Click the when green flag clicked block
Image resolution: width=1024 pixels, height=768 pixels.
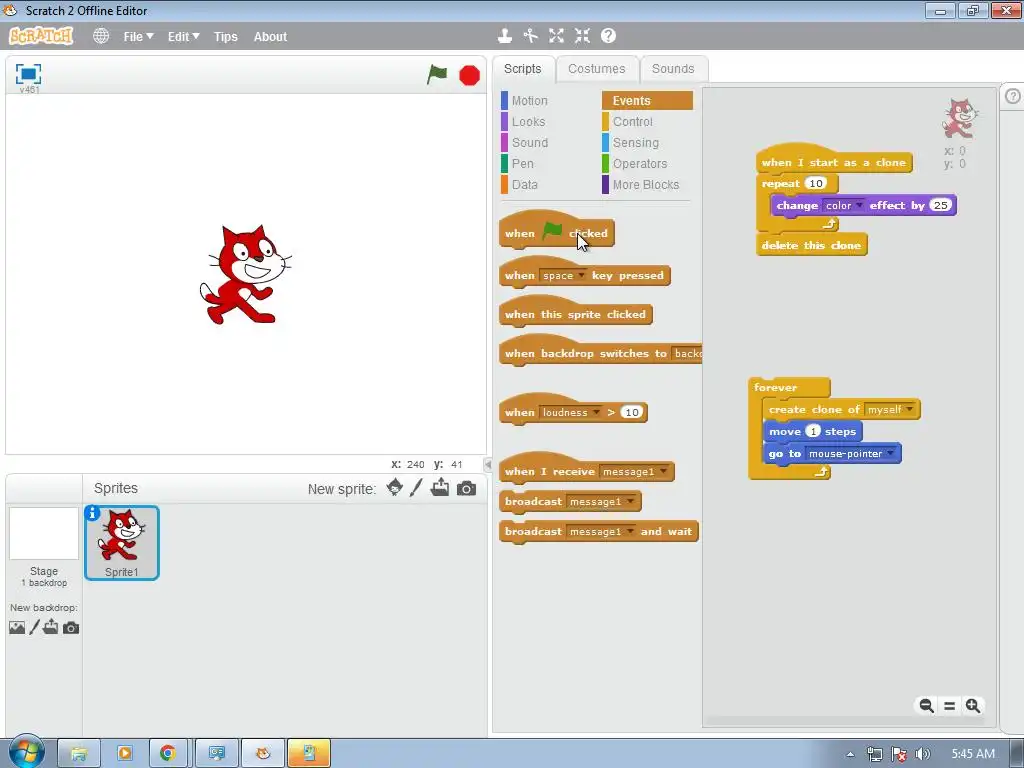pyautogui.click(x=556, y=231)
